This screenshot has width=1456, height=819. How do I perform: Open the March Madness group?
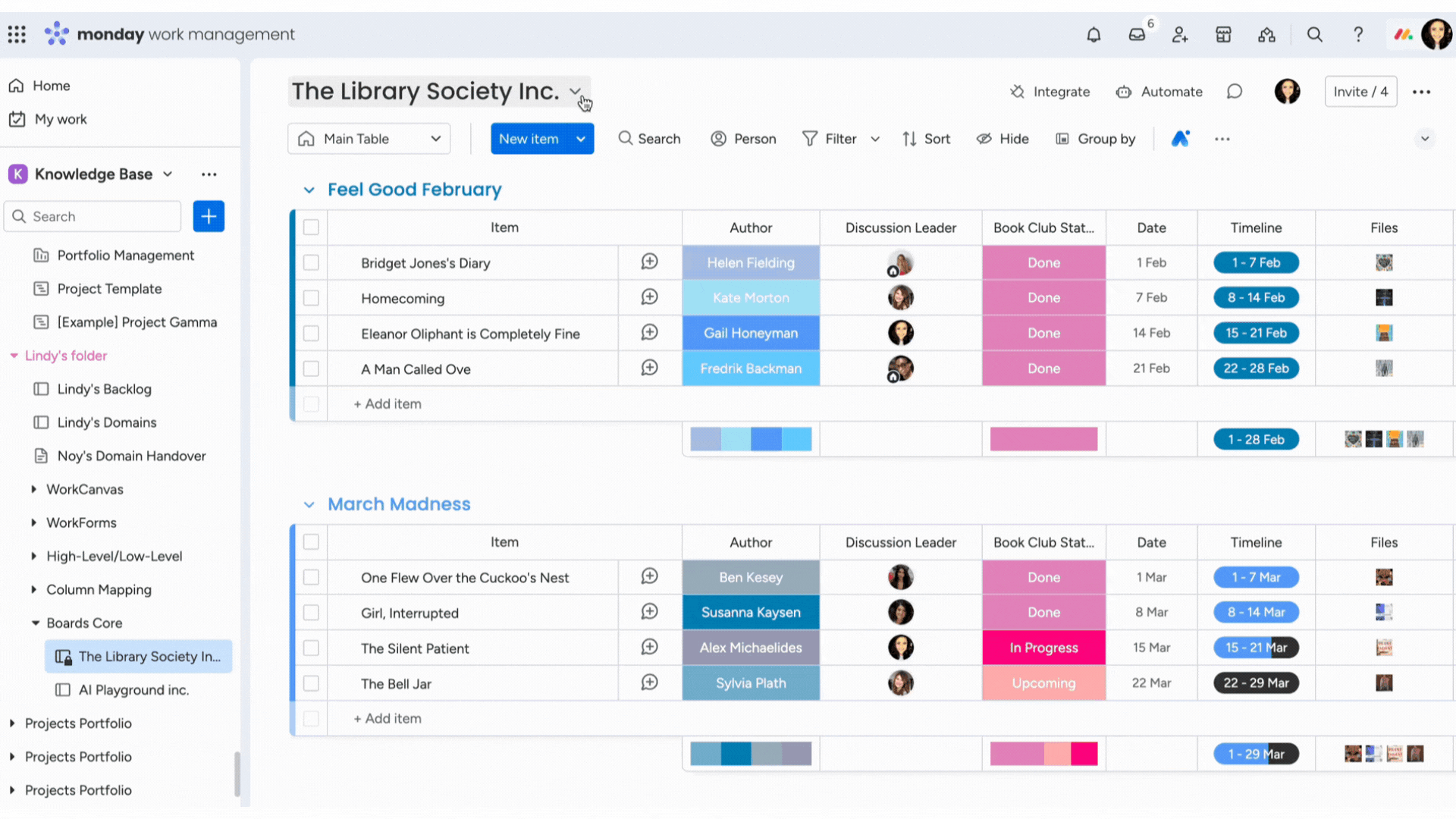[x=309, y=504]
